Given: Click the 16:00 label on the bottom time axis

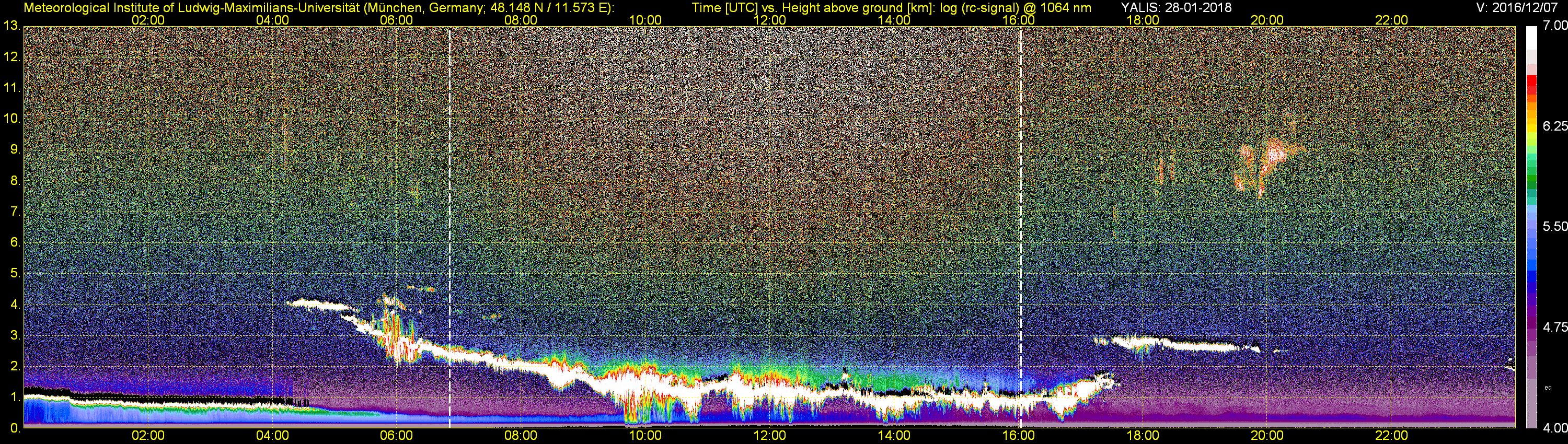Looking at the screenshot, I should [1018, 436].
